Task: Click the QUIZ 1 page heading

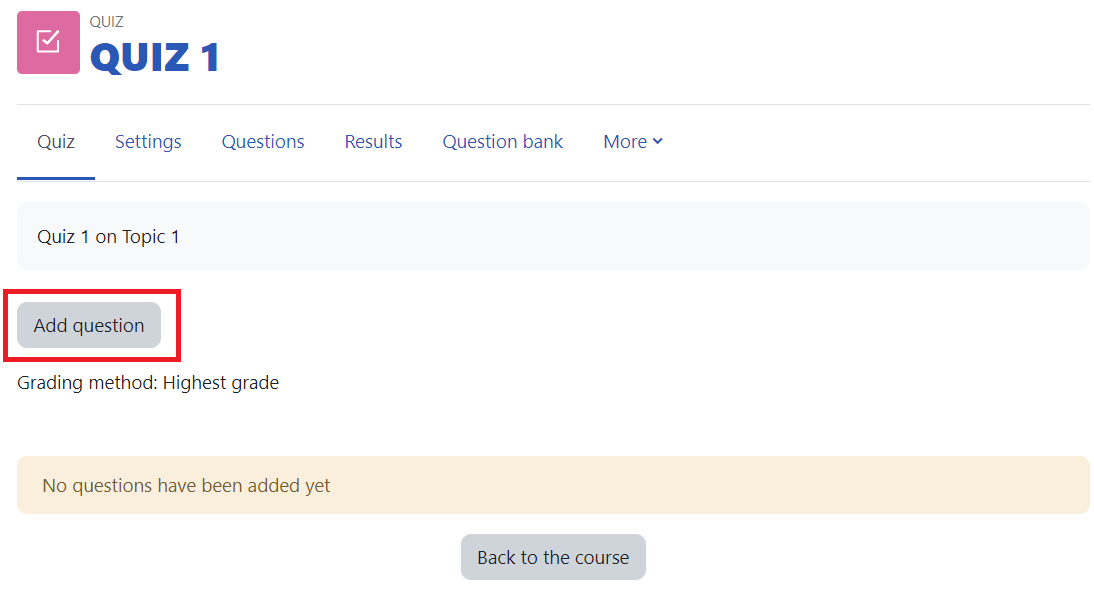Action: pos(155,57)
